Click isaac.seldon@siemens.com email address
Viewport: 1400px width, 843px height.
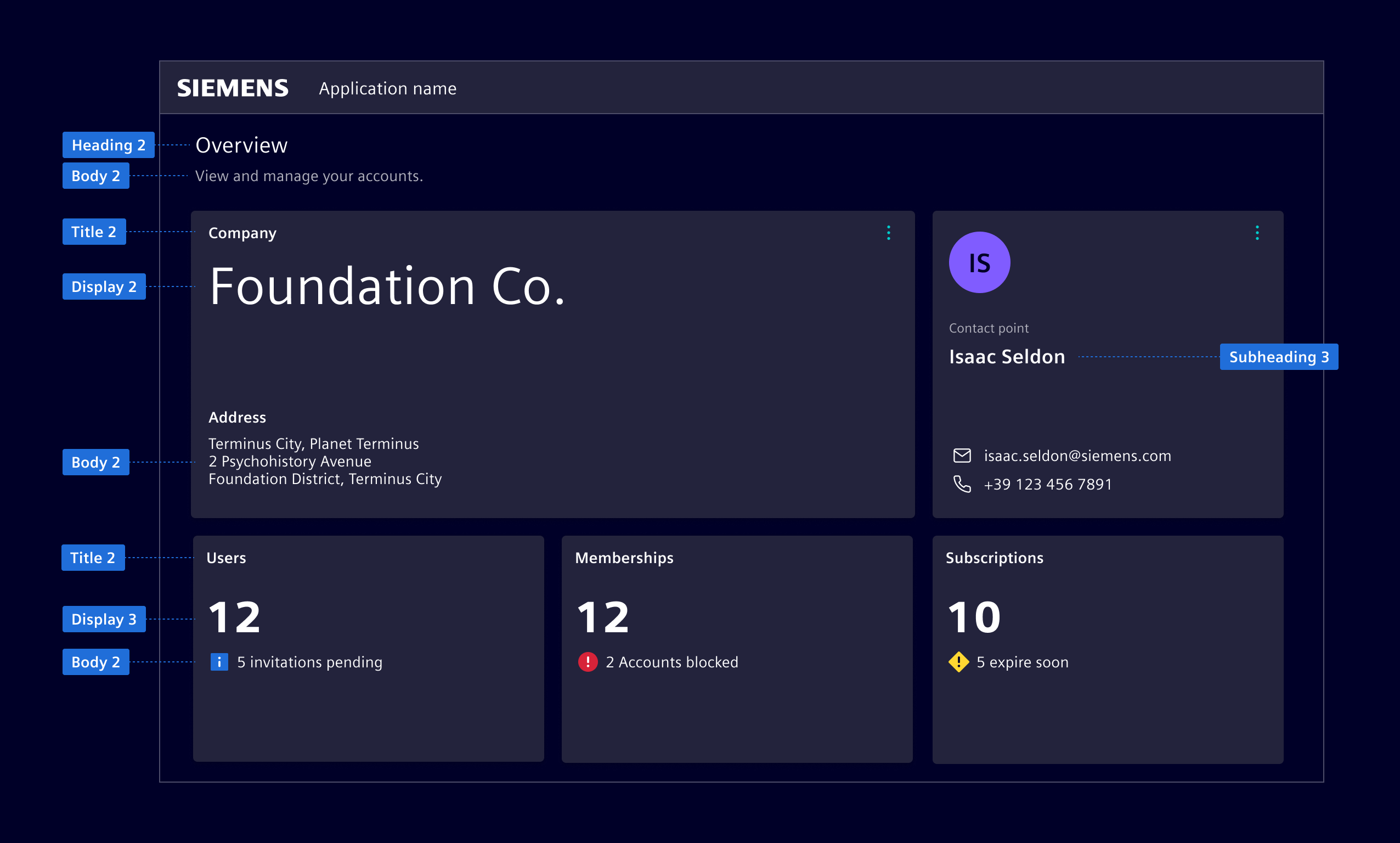(x=1077, y=456)
